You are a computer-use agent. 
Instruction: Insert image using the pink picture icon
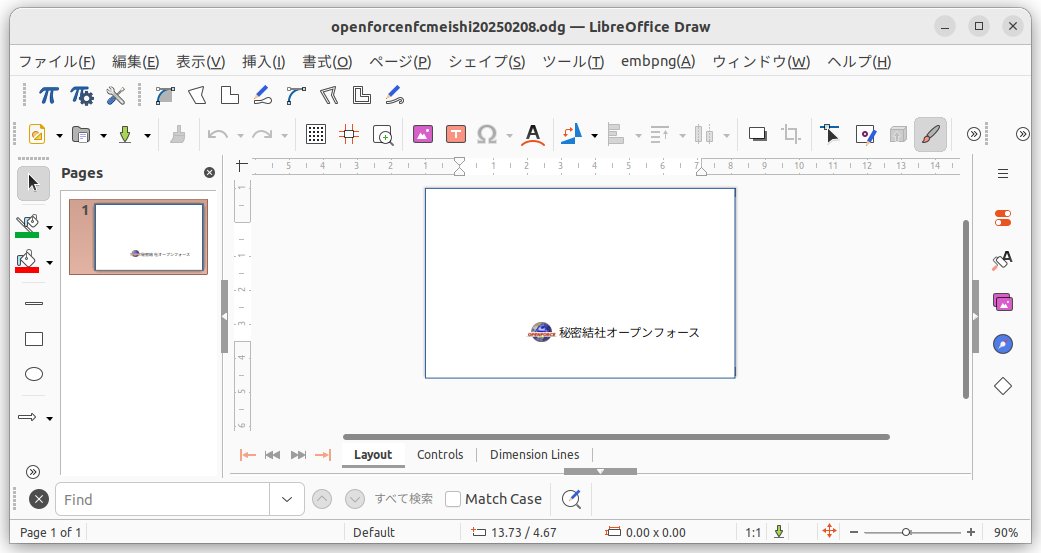coord(423,135)
